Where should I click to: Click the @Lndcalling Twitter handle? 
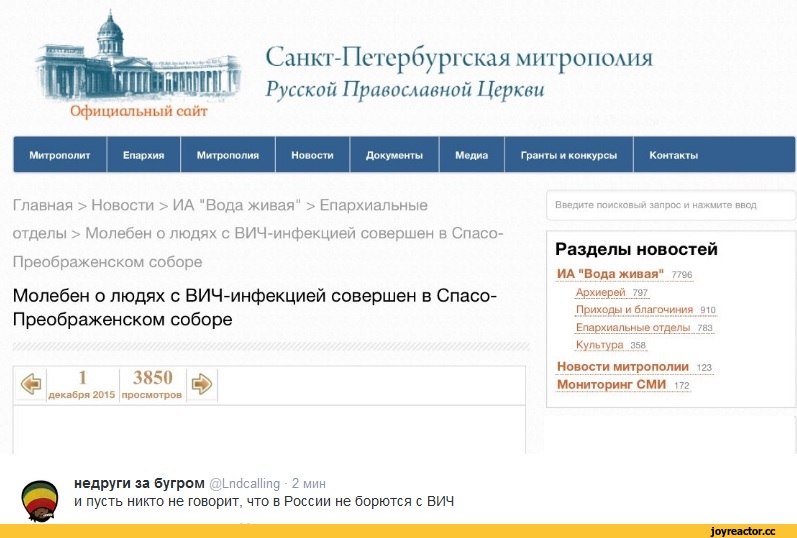[x=244, y=483]
